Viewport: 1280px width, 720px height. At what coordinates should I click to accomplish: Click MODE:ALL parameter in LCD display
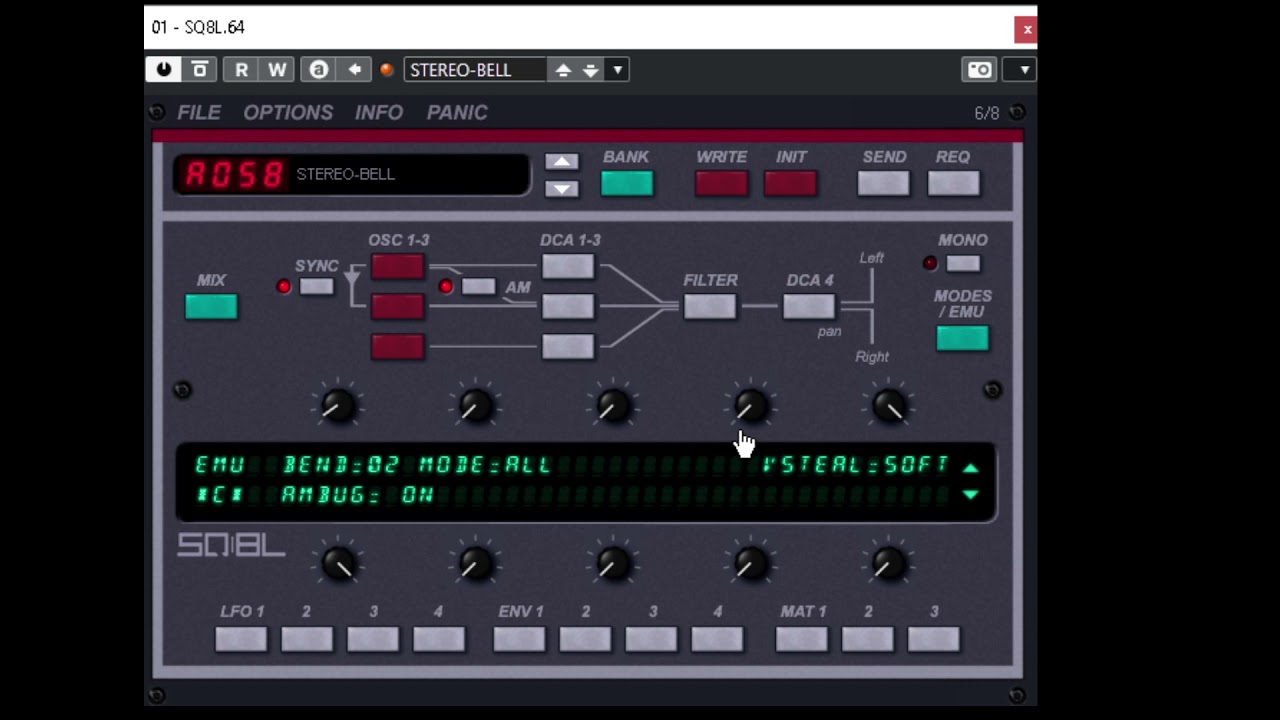point(485,465)
